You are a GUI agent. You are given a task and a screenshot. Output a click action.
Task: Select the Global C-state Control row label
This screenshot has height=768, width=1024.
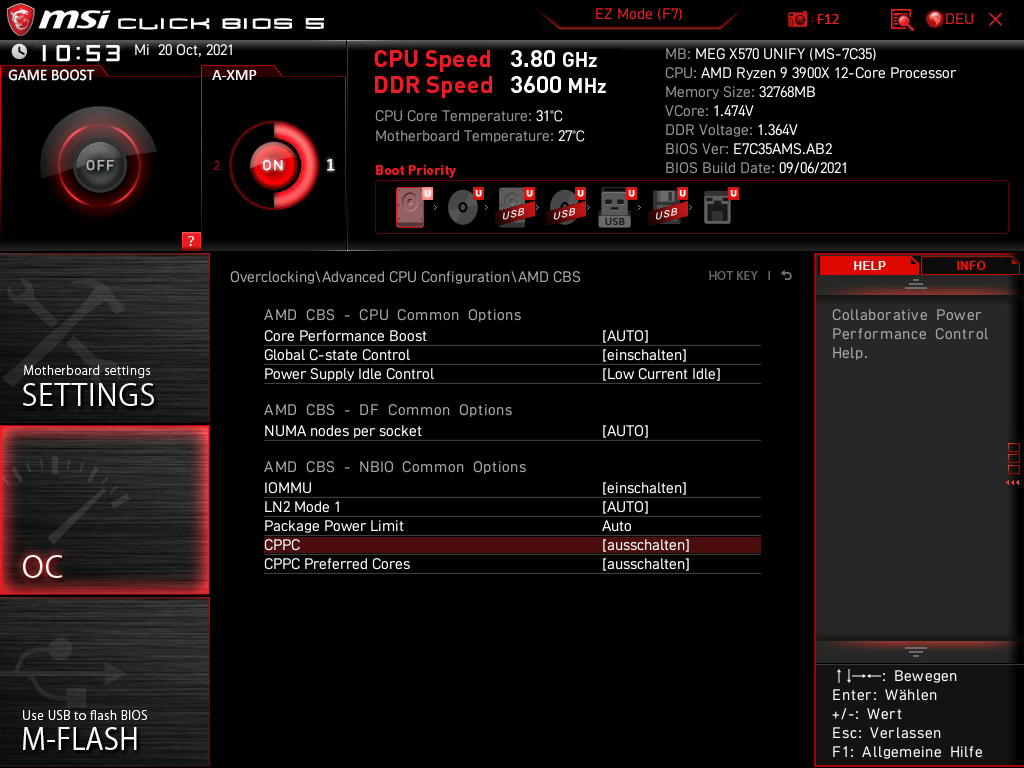[337, 355]
